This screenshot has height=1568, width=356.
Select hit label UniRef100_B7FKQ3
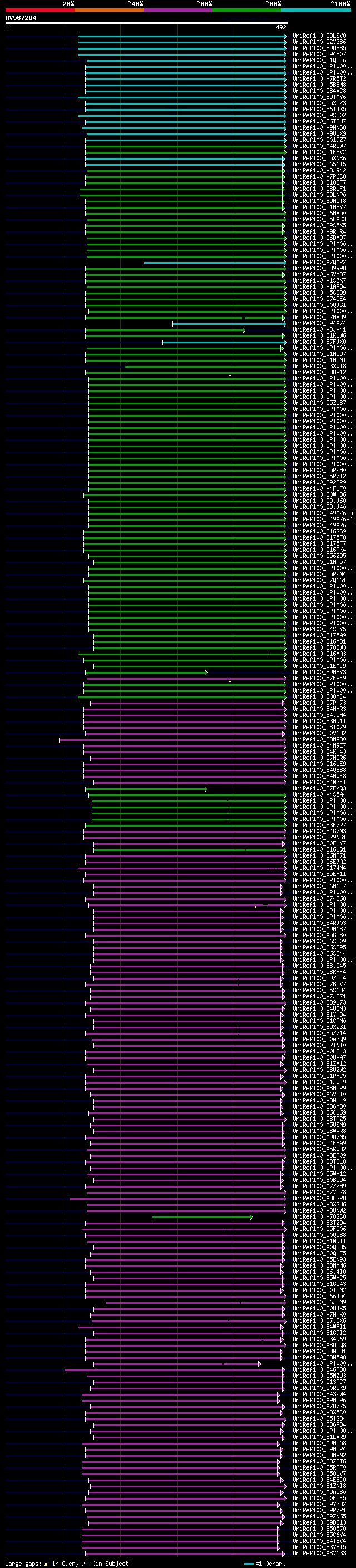pos(319,788)
